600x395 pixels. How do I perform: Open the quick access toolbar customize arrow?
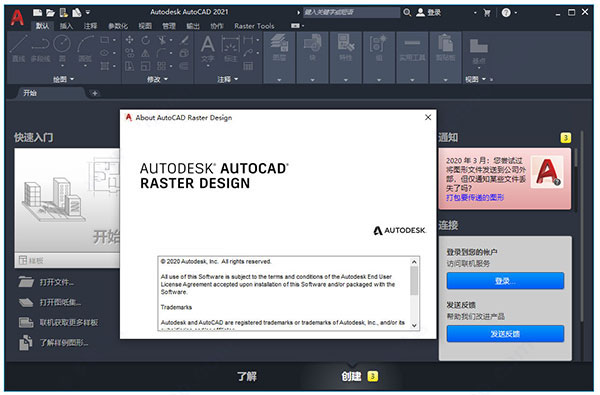88,13
